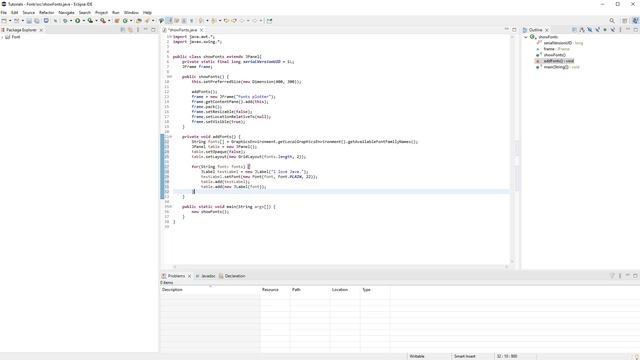This screenshot has width=640, height=360.
Task: Maximize the editor area icon
Action: (514, 30)
